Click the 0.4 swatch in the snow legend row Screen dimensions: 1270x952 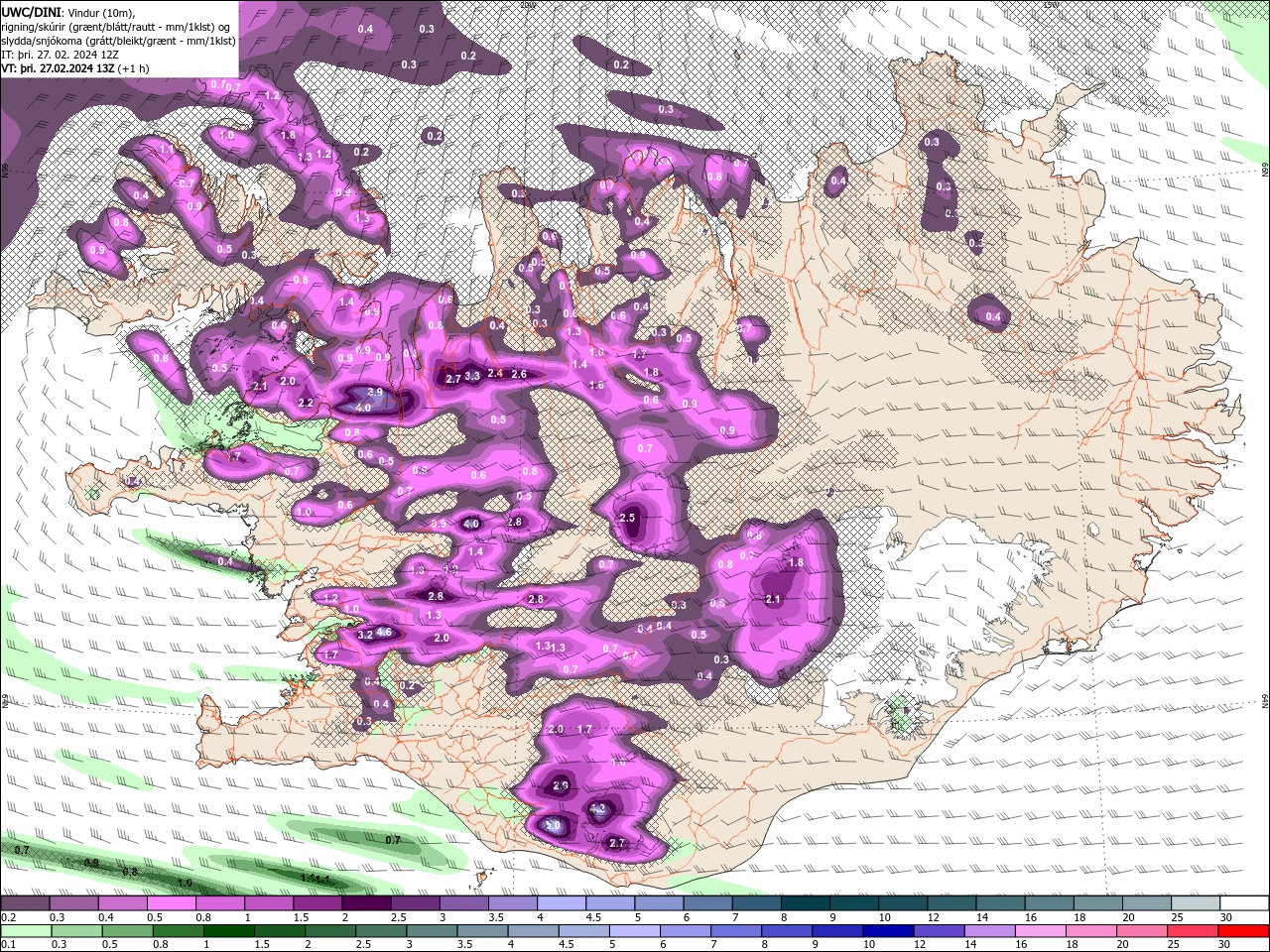coord(122,903)
